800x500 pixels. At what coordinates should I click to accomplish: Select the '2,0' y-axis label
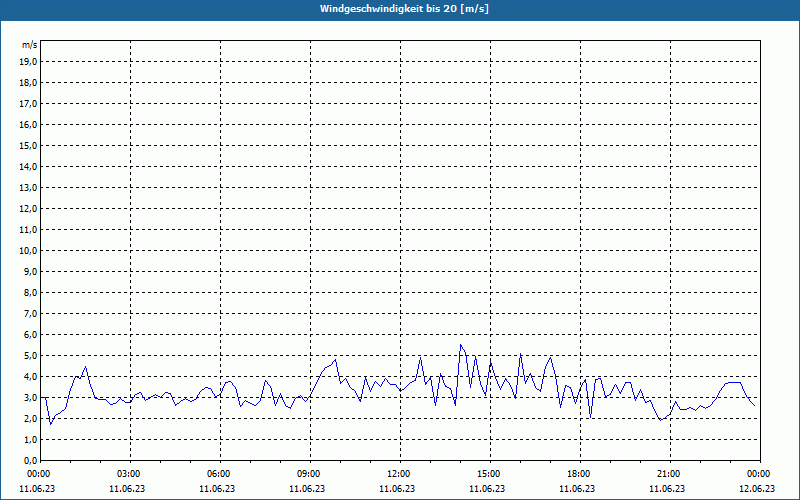30,418
